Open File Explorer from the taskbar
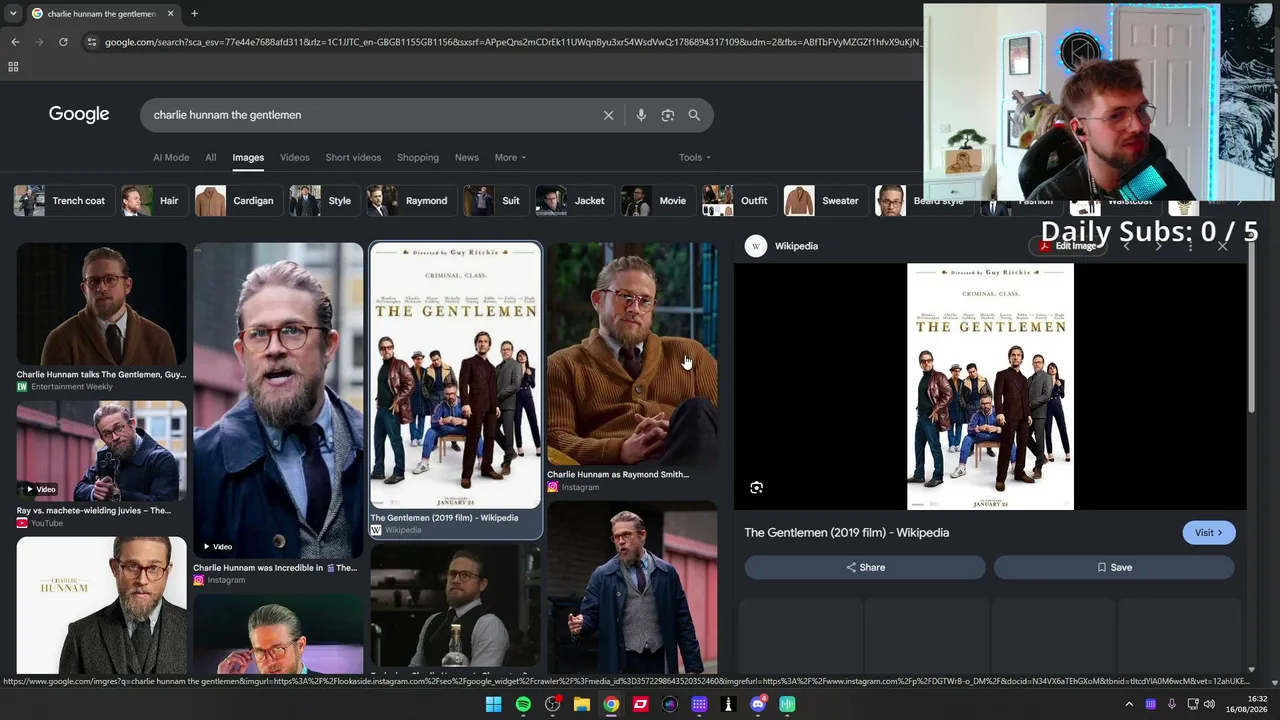This screenshot has width=1280, height=720. (x=581, y=704)
